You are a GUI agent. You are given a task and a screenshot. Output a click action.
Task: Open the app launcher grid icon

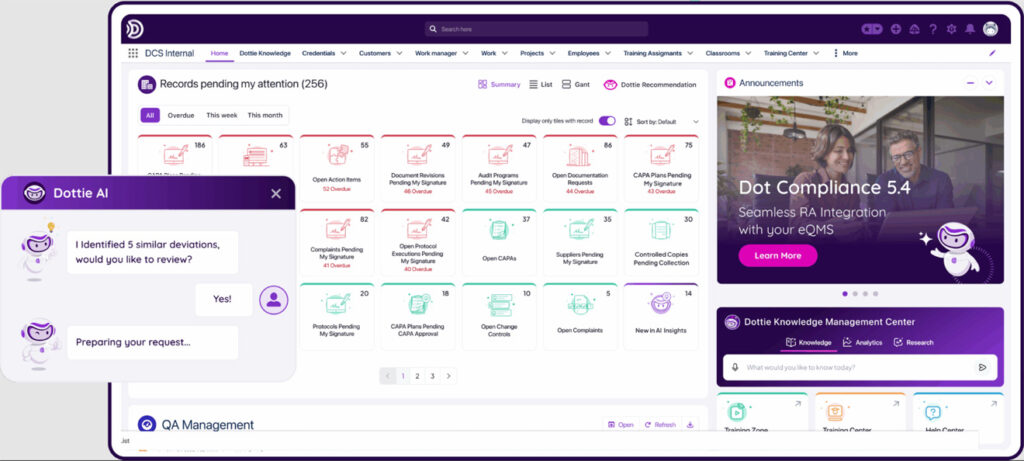pyautogui.click(x=133, y=54)
